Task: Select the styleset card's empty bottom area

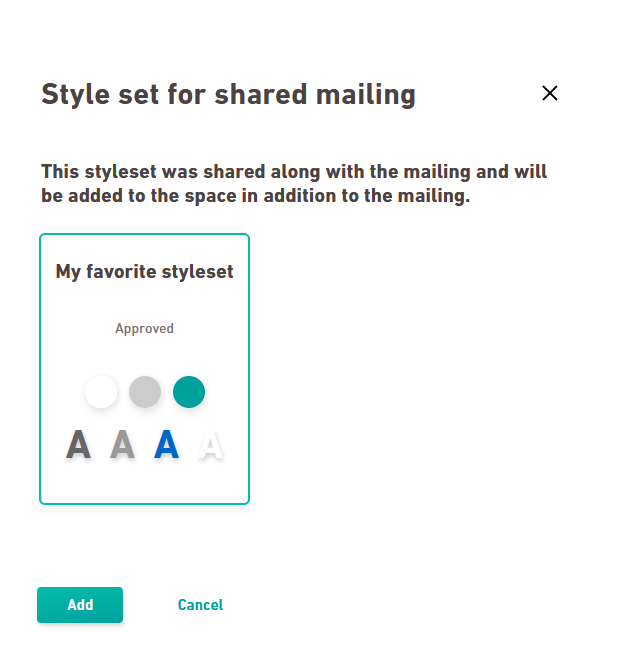Action: tap(144, 483)
